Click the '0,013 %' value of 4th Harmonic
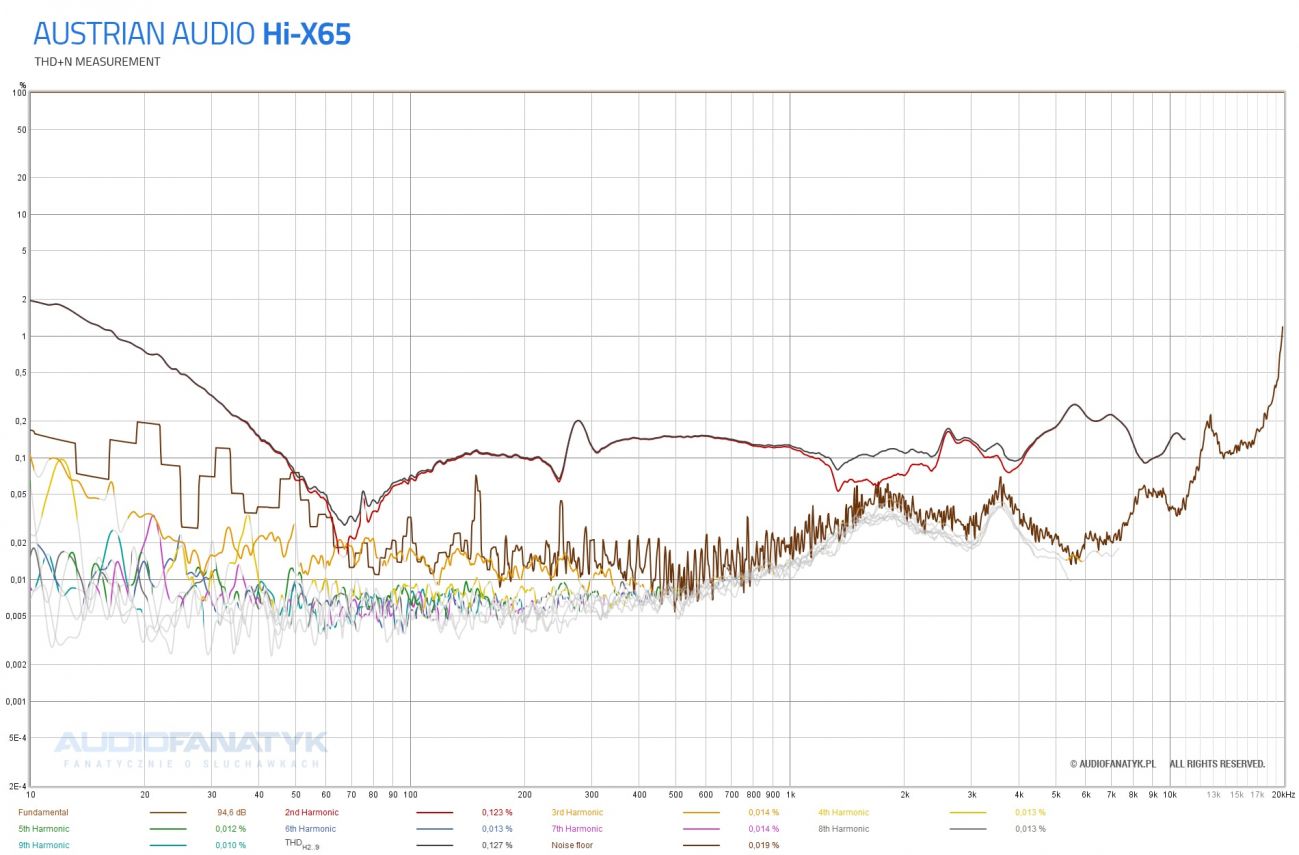 point(1030,813)
